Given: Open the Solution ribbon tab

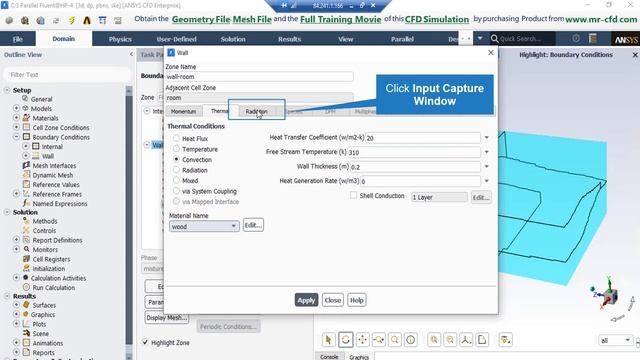Looking at the screenshot, I should pyautogui.click(x=233, y=39).
